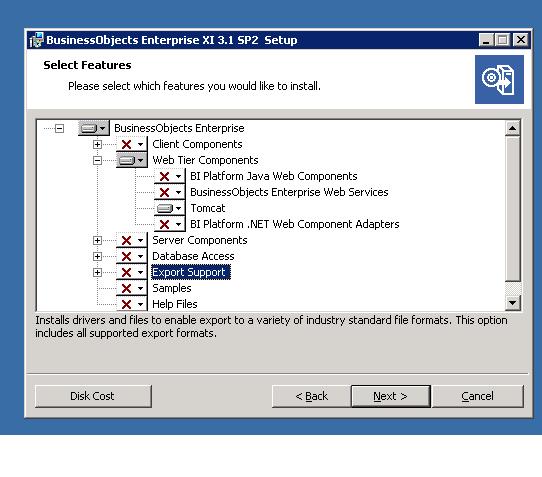Click the Disk Cost button
This screenshot has width=542, height=477.
pos(93,396)
